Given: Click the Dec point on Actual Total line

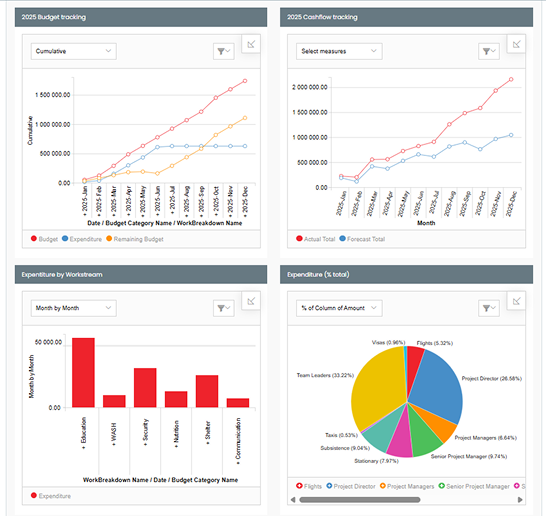Looking at the screenshot, I should [511, 79].
